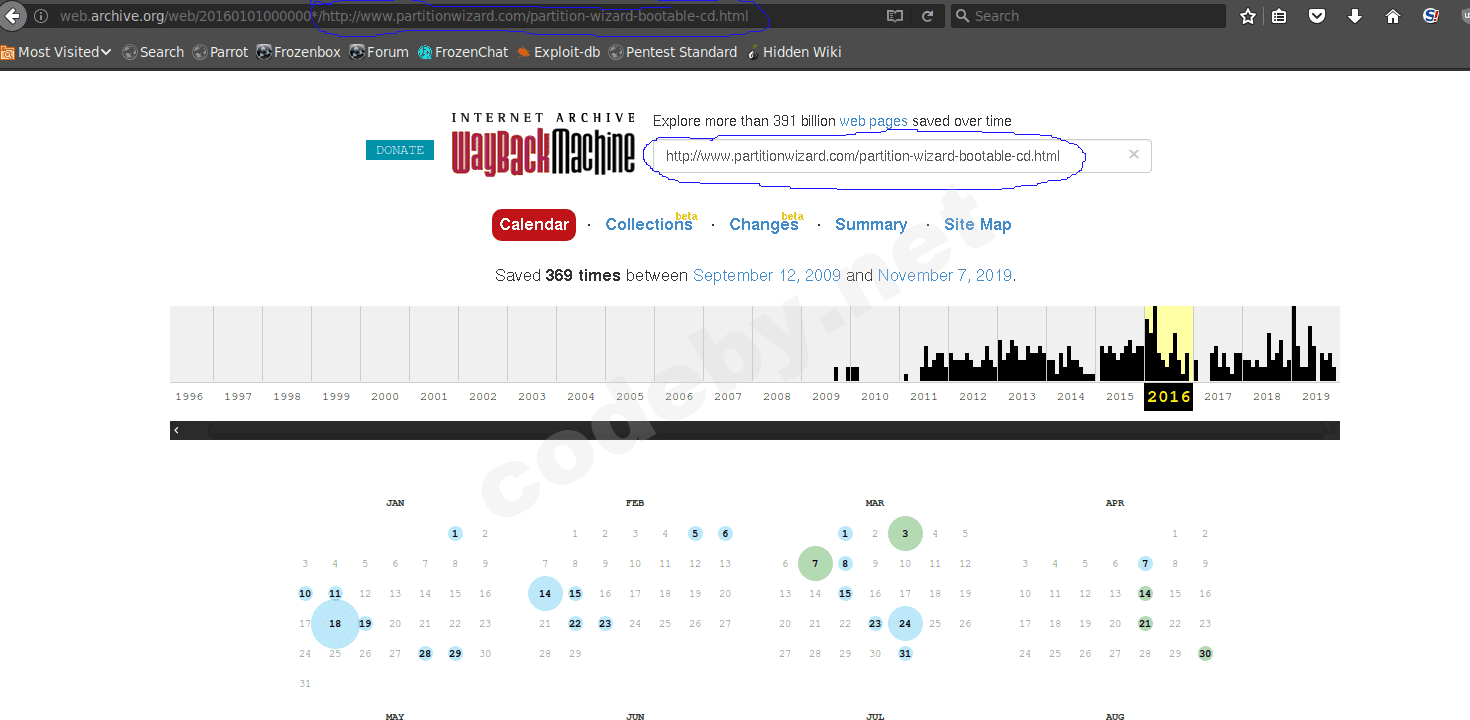Select the Calendar tab

[534, 225]
